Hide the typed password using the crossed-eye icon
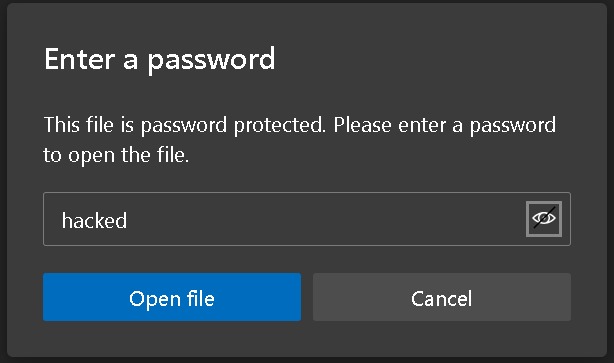 pyautogui.click(x=544, y=219)
